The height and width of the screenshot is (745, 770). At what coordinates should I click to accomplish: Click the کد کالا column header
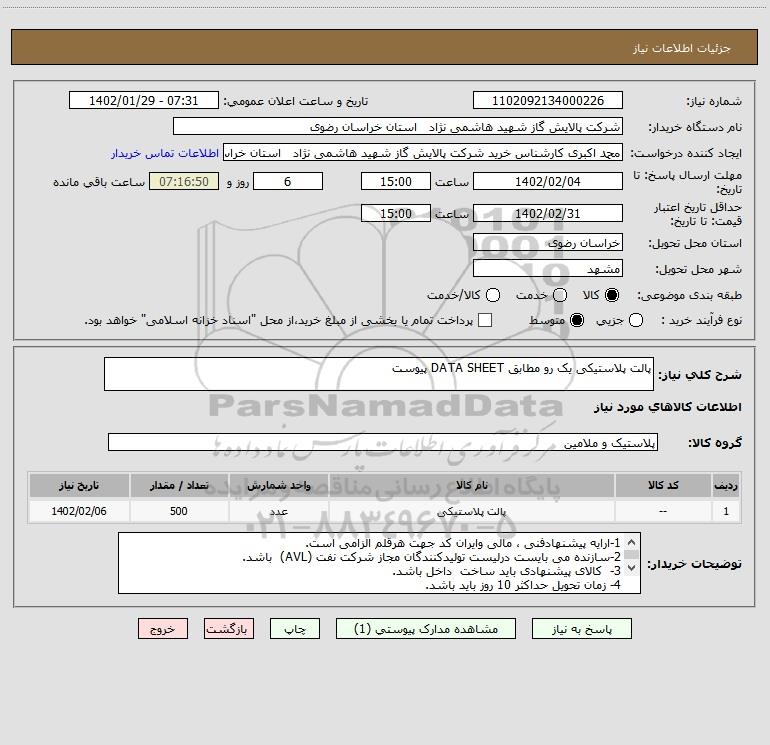[x=663, y=485]
